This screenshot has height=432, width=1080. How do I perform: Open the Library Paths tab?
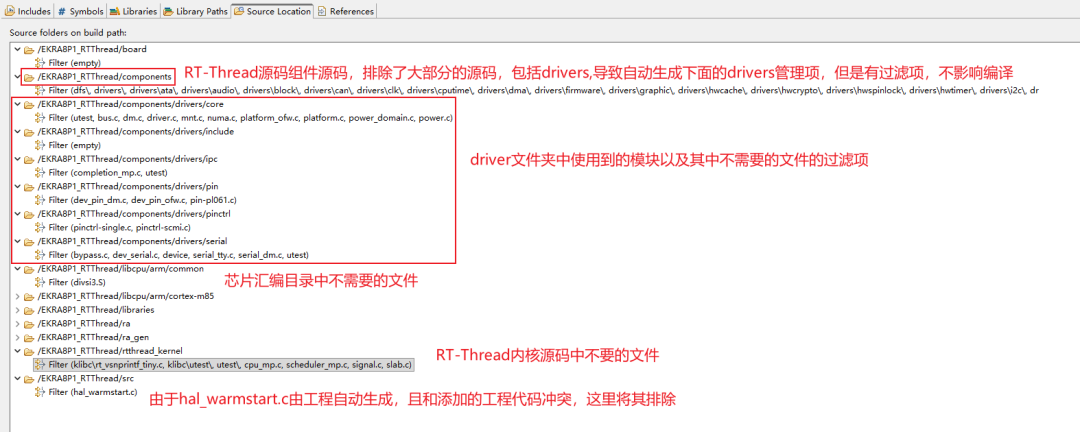click(195, 11)
